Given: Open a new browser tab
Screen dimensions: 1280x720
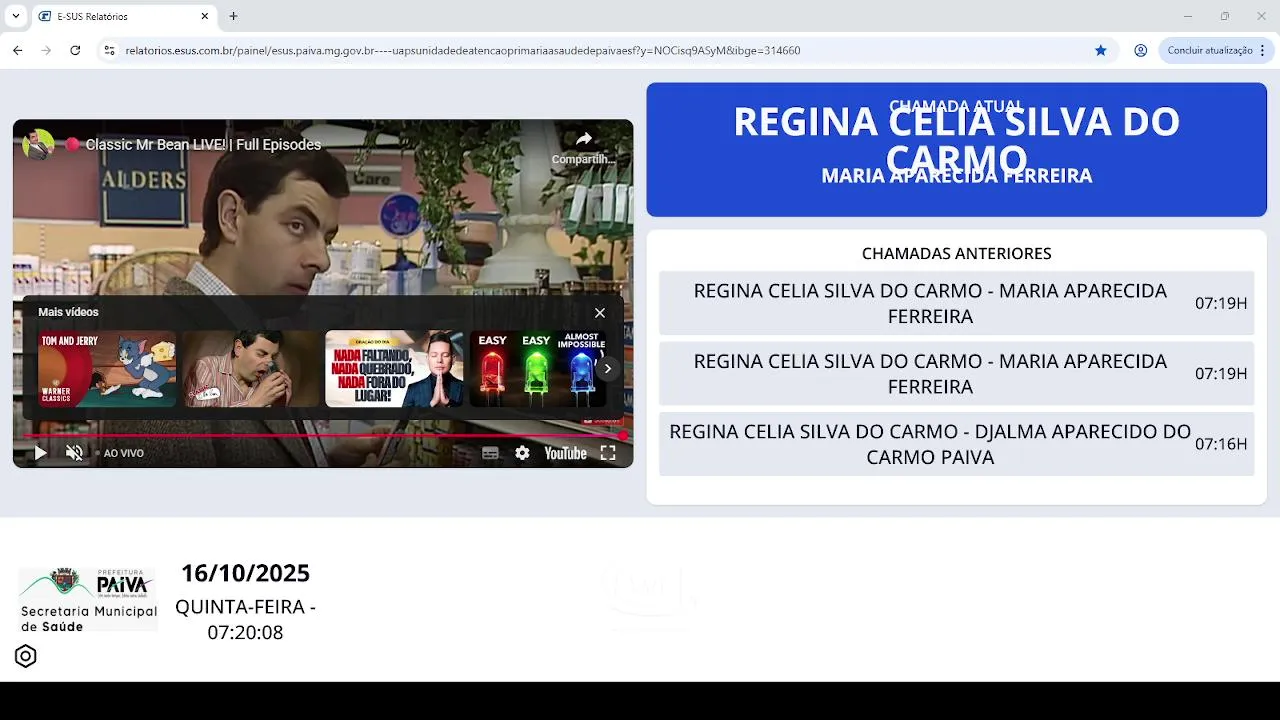Looking at the screenshot, I should pyautogui.click(x=233, y=16).
